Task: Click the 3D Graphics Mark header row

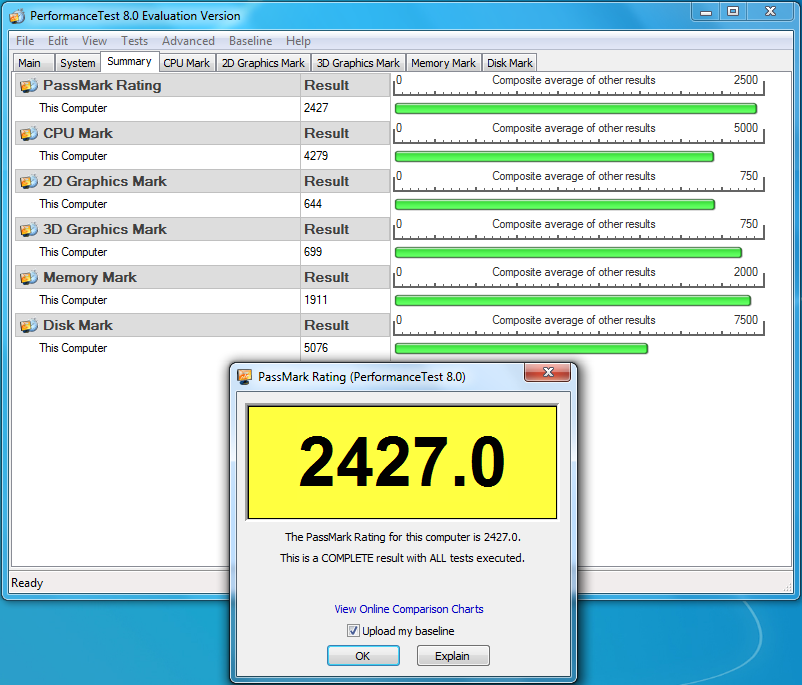Action: [203, 230]
